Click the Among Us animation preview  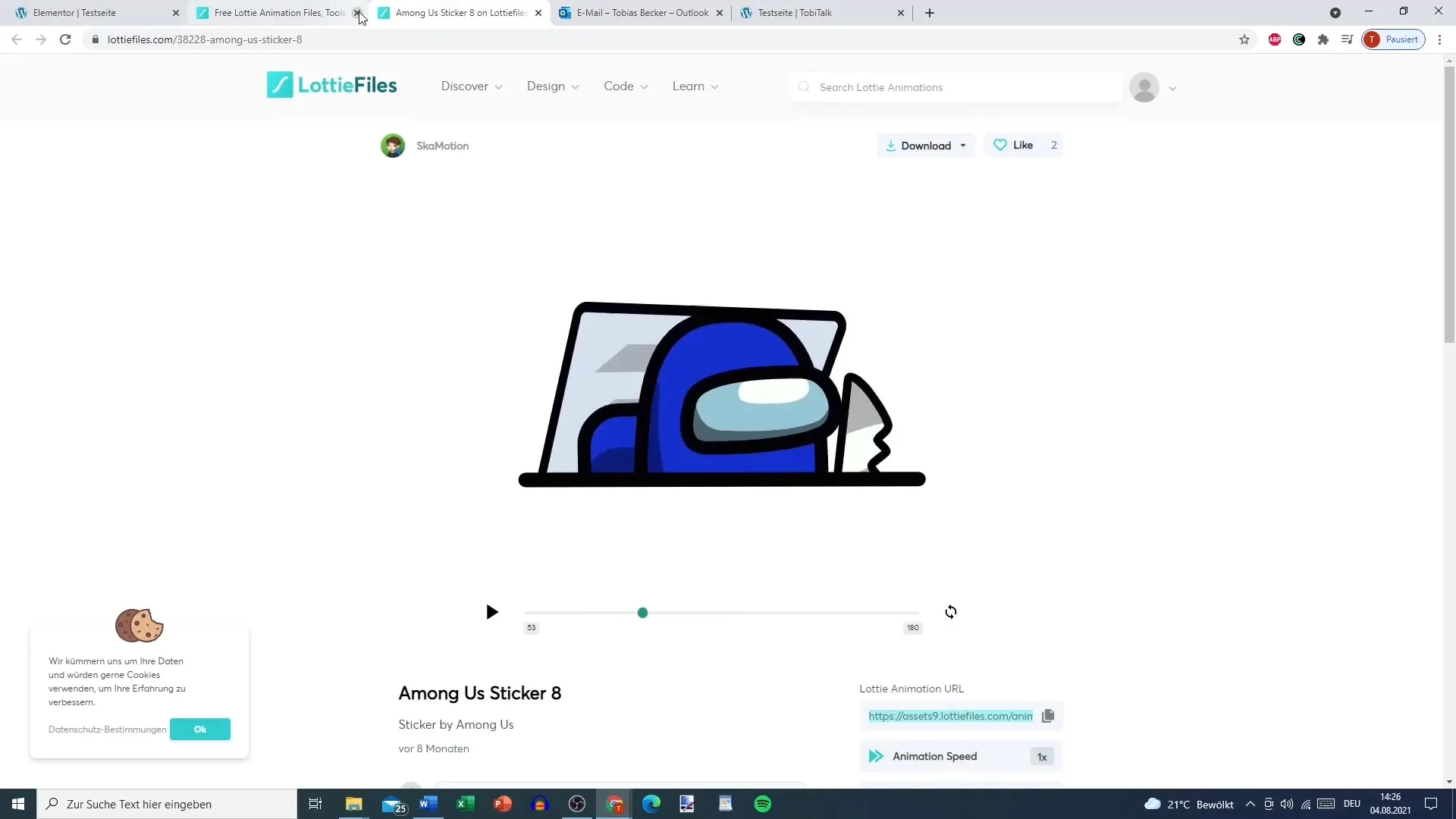[x=722, y=394]
